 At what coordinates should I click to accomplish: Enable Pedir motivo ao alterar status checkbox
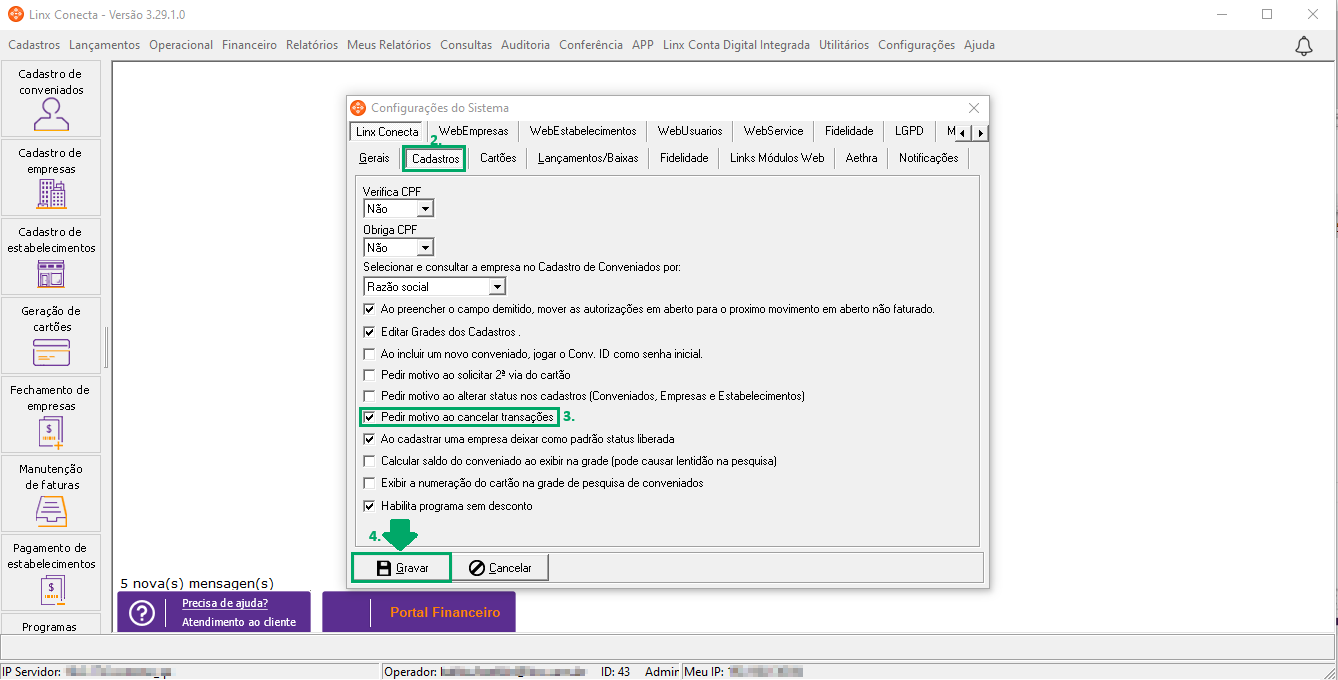pyautogui.click(x=370, y=396)
